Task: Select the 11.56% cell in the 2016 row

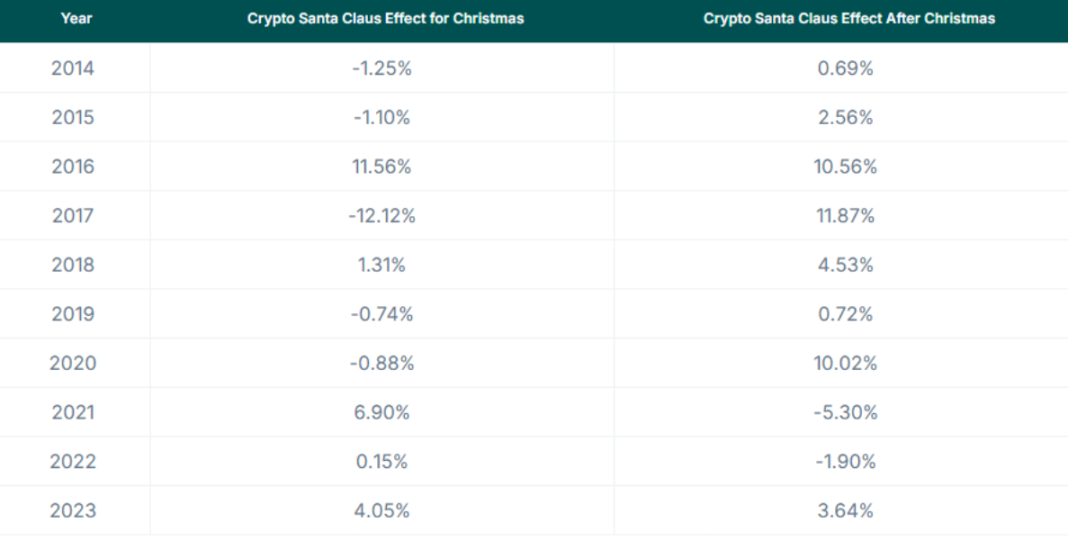Action: click(x=381, y=167)
